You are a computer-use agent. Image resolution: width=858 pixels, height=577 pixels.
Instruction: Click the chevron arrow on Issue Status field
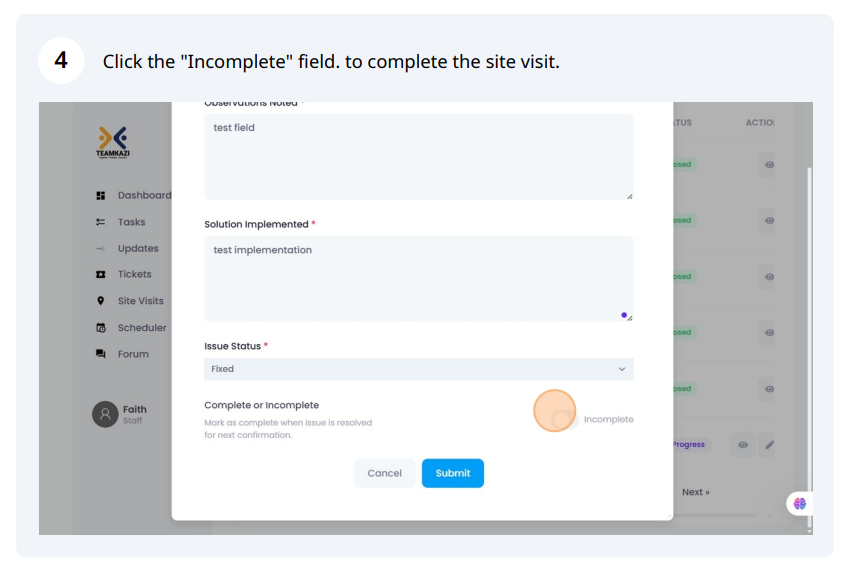(x=622, y=369)
